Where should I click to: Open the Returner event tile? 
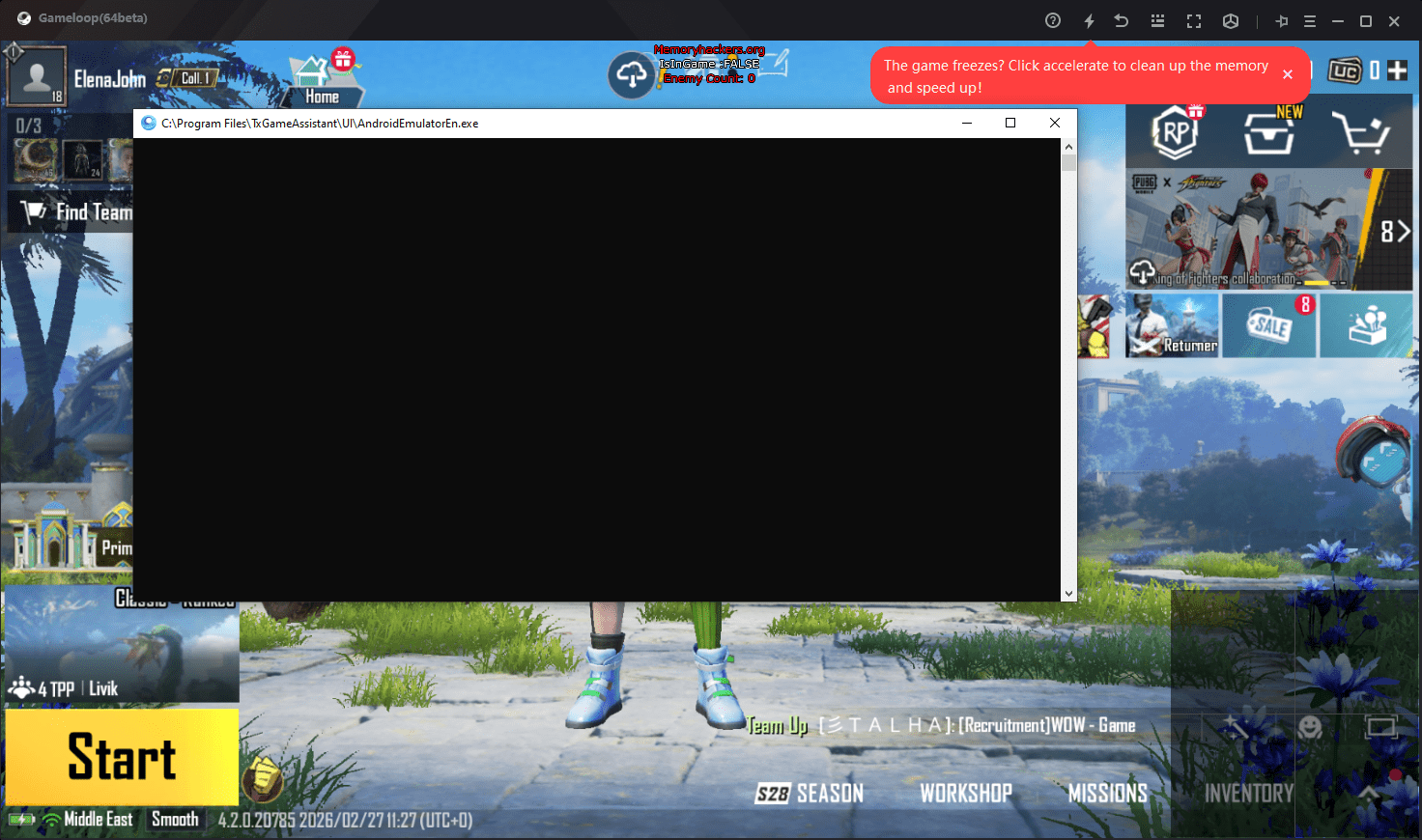1173,326
